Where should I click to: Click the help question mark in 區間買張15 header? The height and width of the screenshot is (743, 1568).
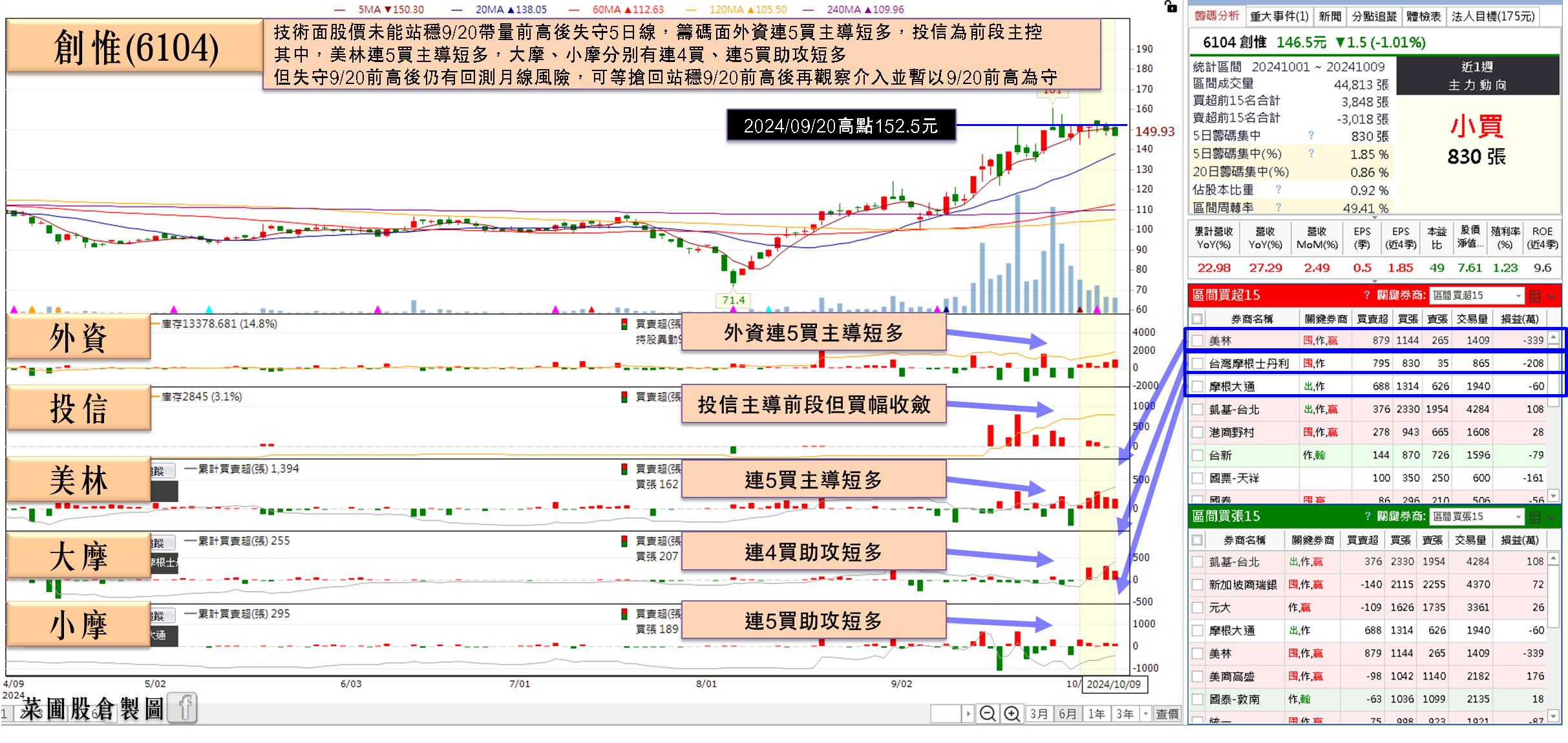1367,516
